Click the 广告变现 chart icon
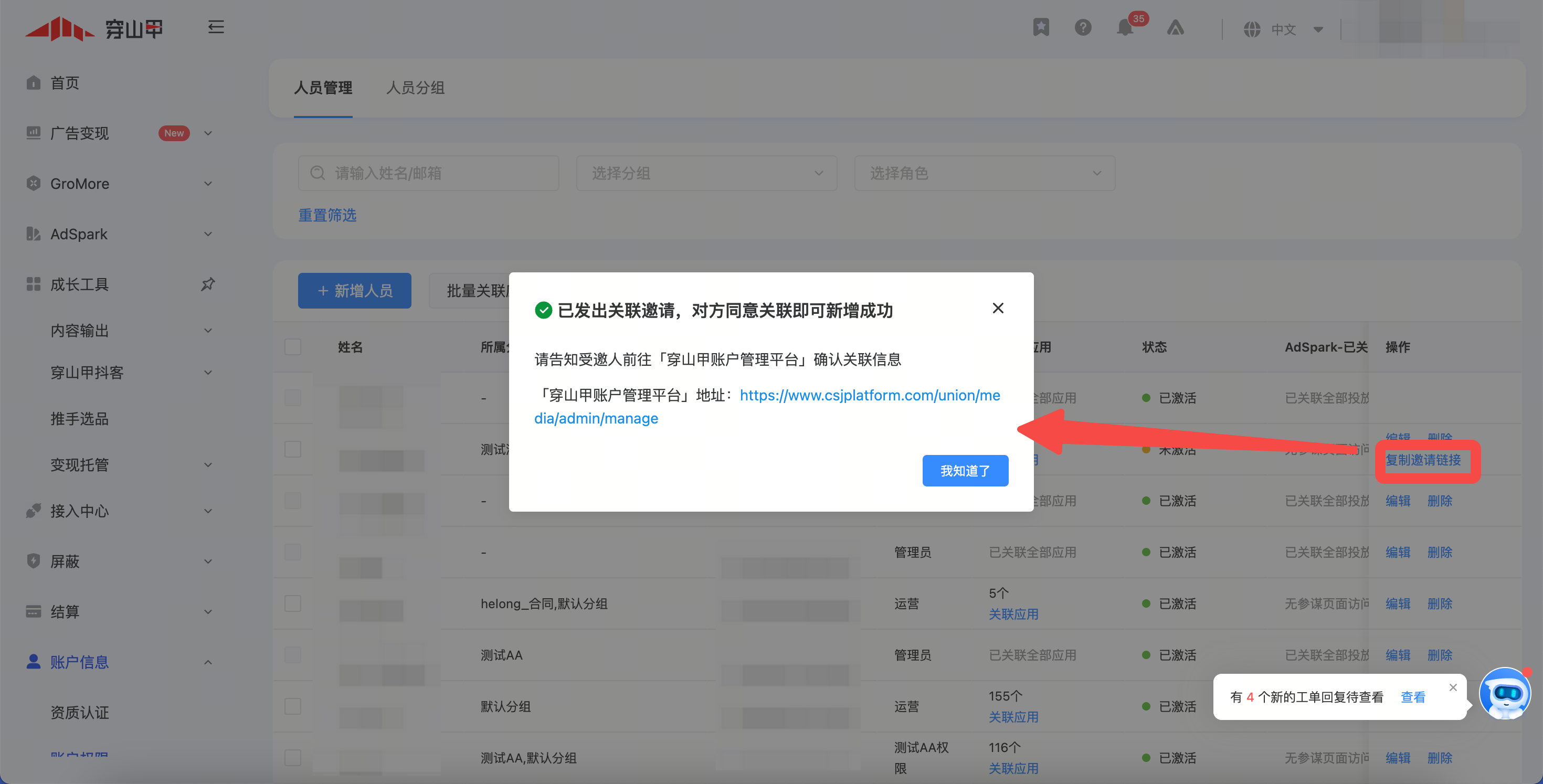This screenshot has width=1543, height=784. 34,133
